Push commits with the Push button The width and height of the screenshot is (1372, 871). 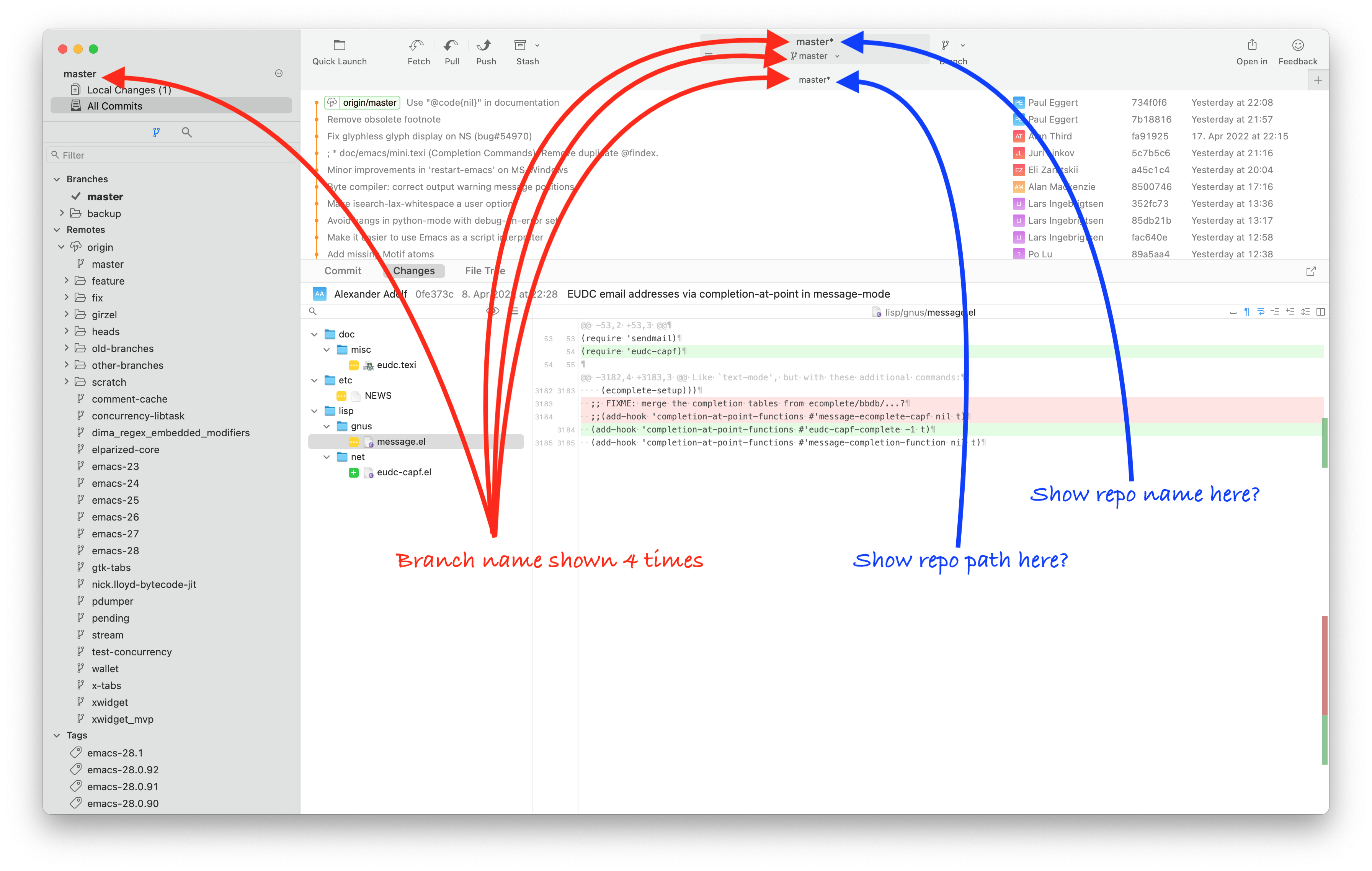485,52
